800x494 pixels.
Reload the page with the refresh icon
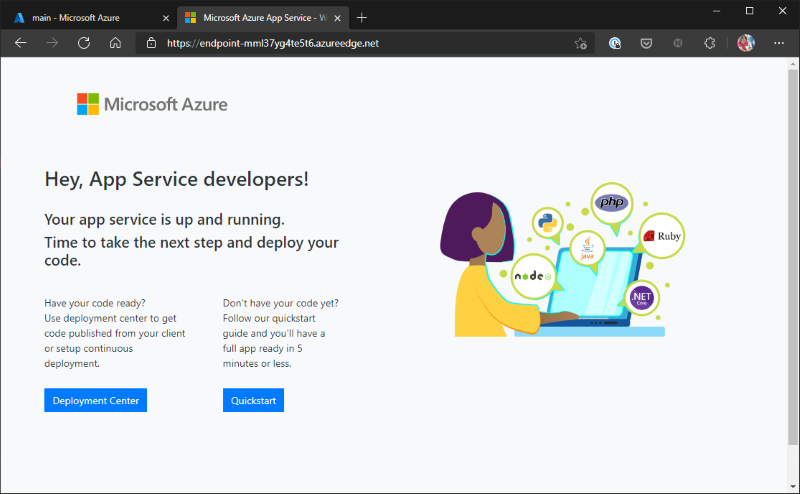(x=84, y=43)
